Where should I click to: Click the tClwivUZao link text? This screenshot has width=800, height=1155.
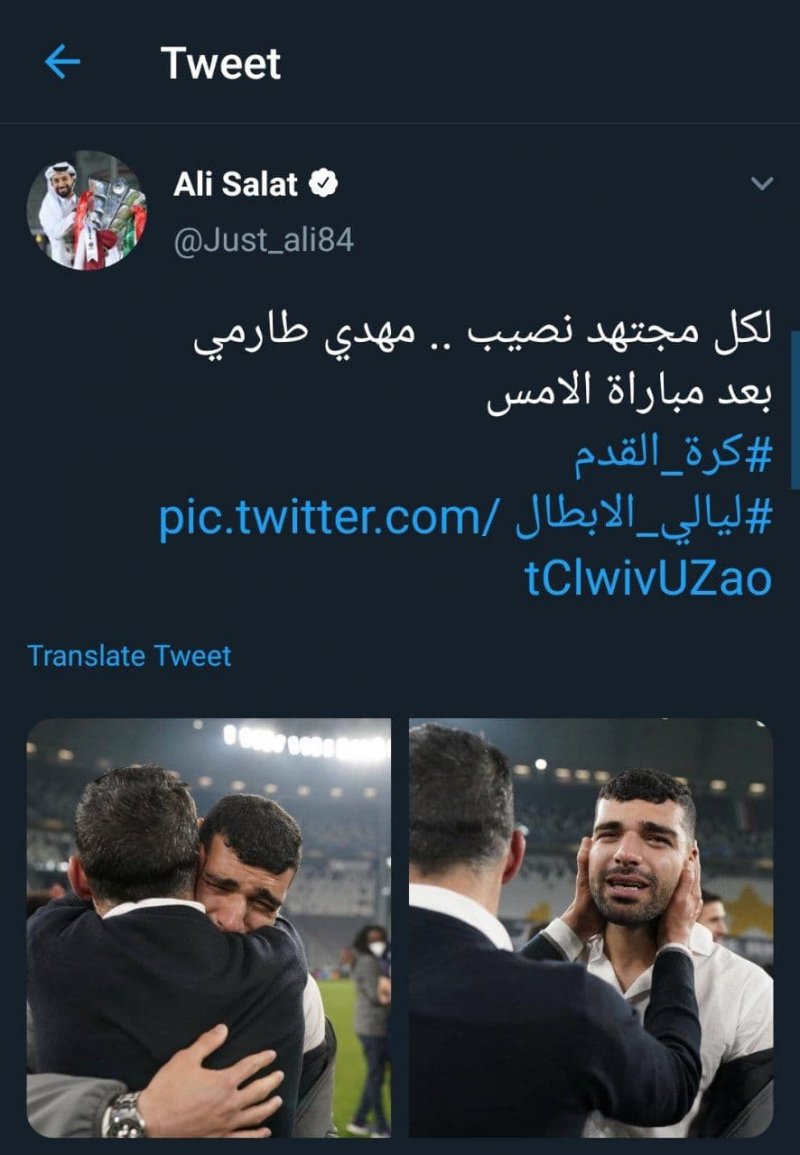648,578
